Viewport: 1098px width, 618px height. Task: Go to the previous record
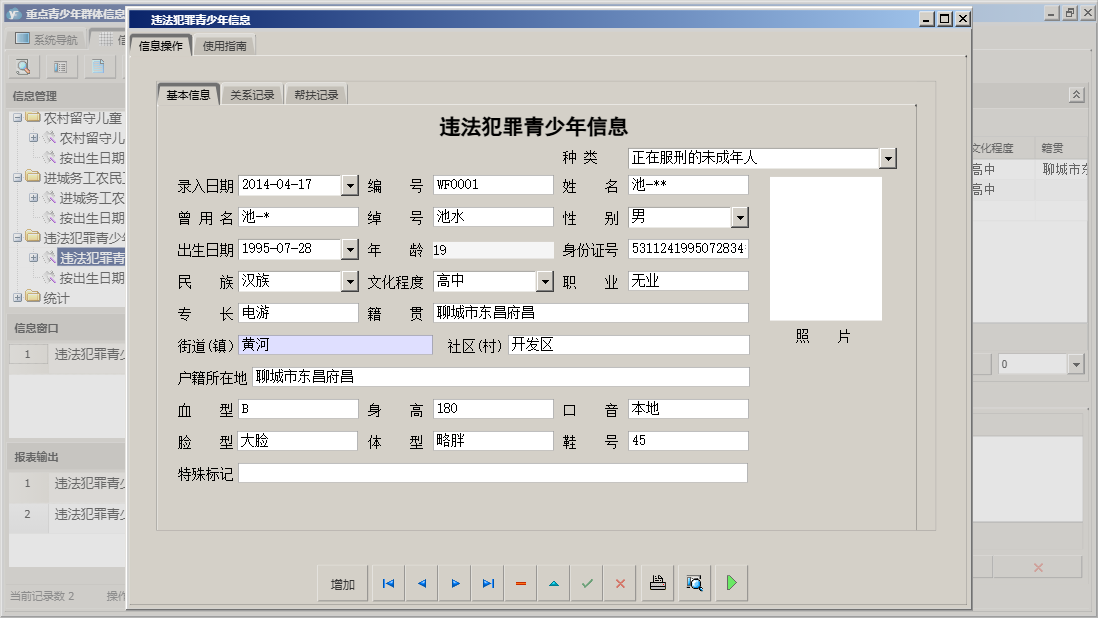click(x=422, y=584)
